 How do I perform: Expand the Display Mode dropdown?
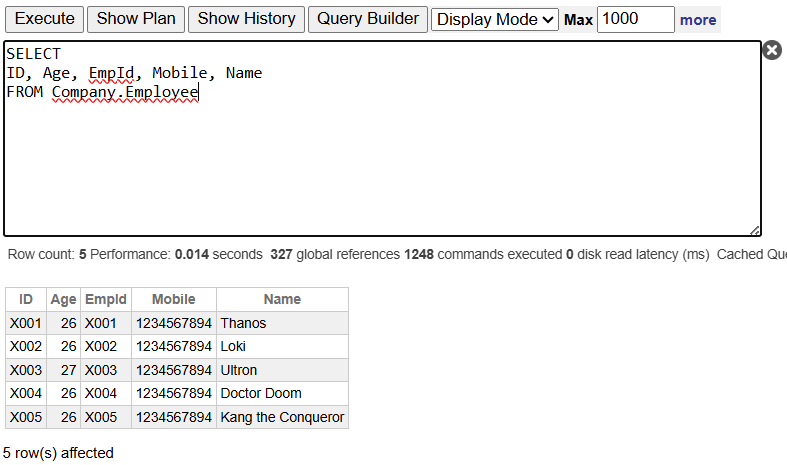click(495, 20)
